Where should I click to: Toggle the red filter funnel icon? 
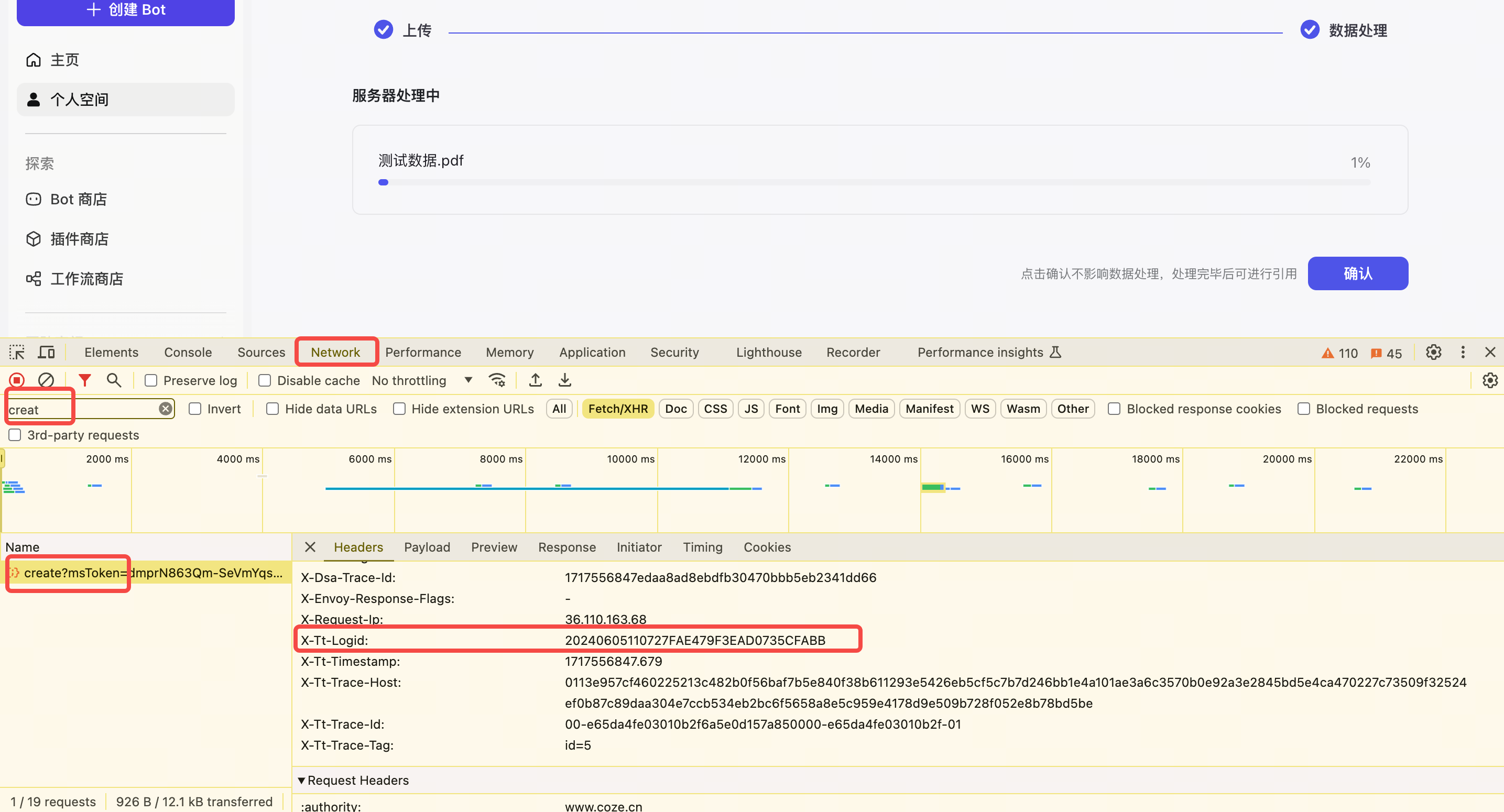[85, 381]
